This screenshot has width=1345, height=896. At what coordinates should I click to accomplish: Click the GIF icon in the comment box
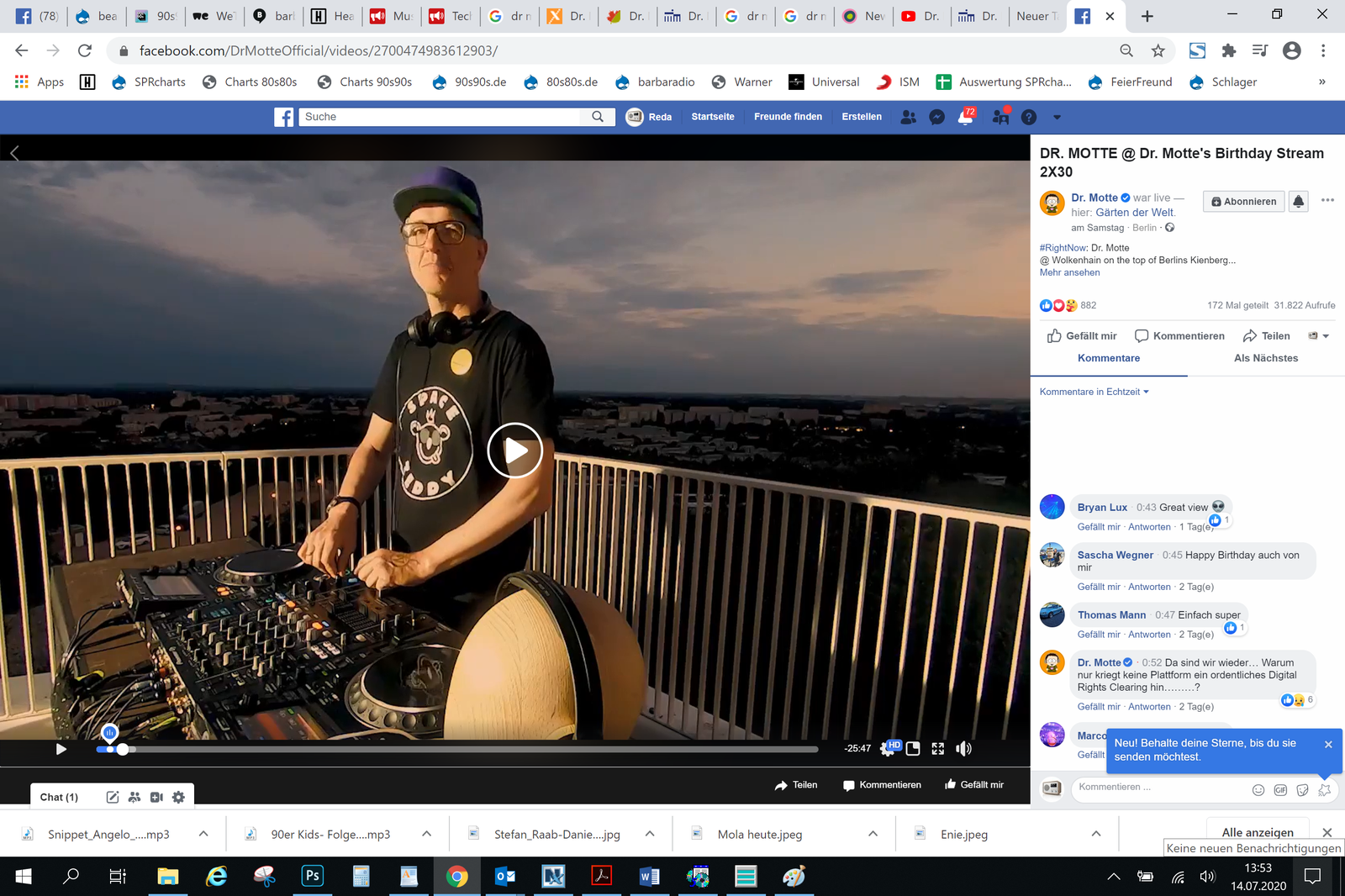(x=1280, y=789)
